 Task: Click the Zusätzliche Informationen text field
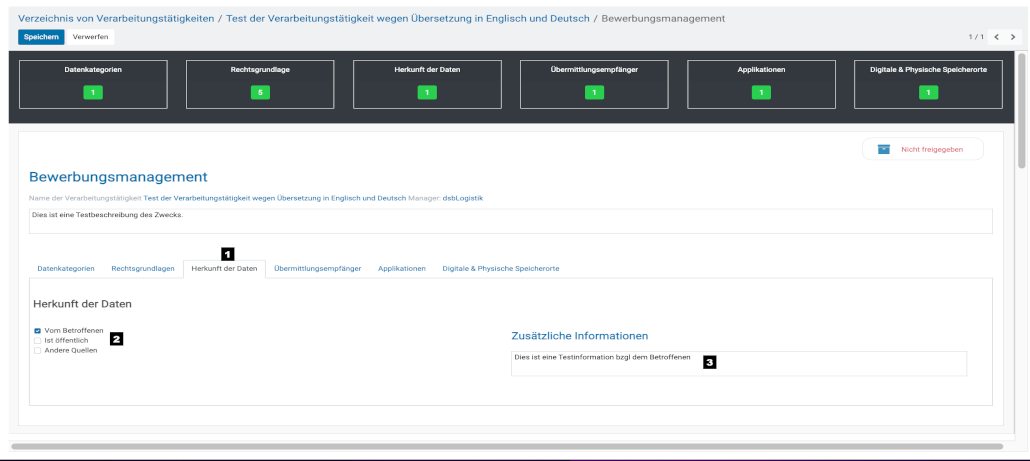pos(738,364)
